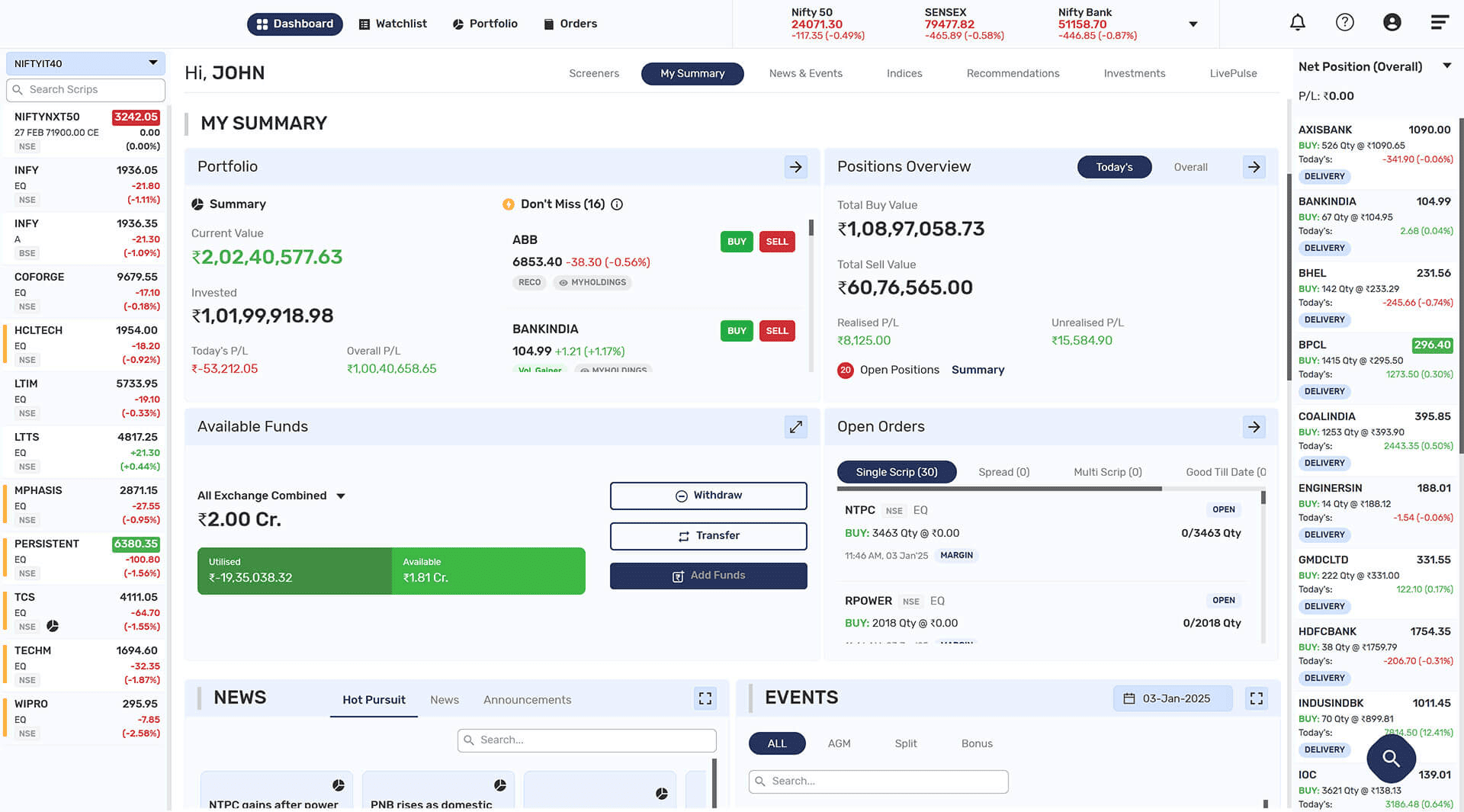Screen dimensions: 1464x812
Task: Open Portfolio card arrow
Action: pyautogui.click(x=795, y=167)
